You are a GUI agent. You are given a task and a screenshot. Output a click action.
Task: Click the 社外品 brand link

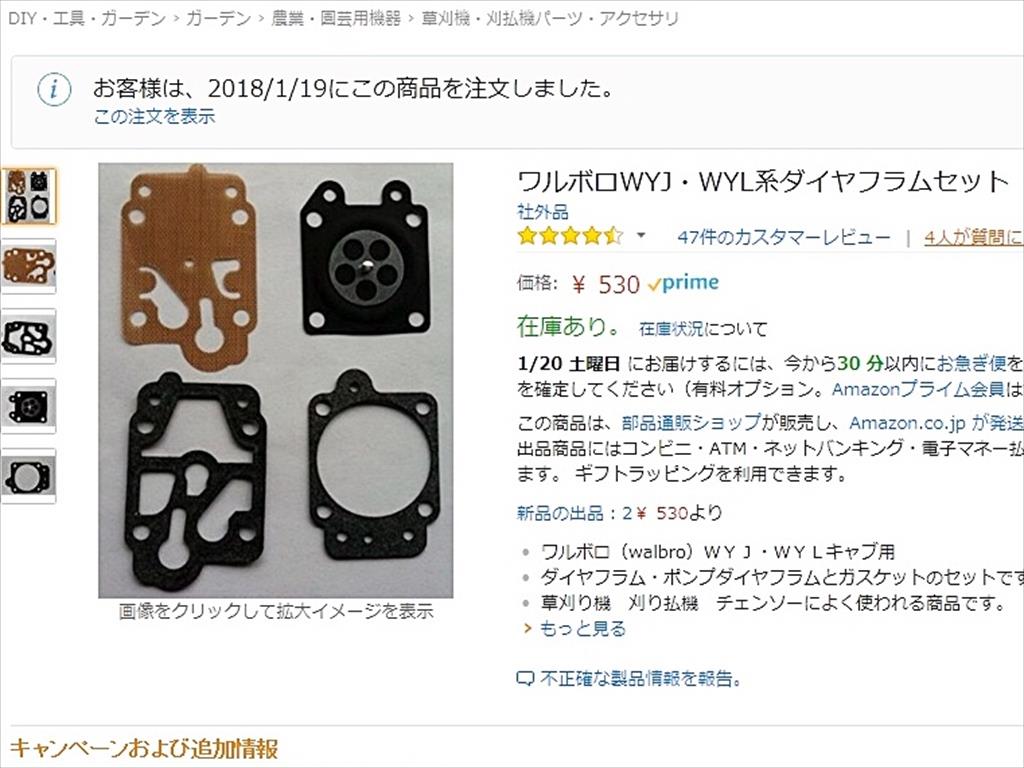point(543,212)
